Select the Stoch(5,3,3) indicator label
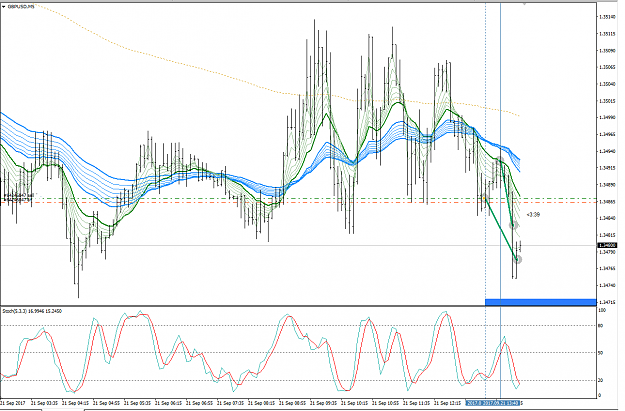 click(32, 311)
